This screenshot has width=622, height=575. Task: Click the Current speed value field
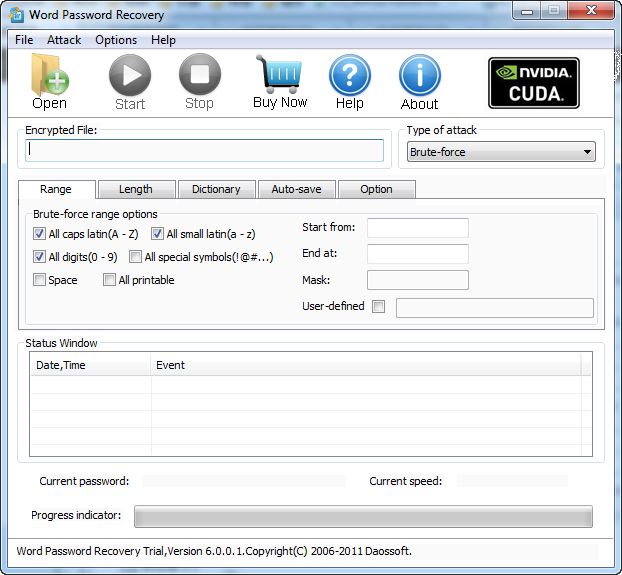coord(512,481)
